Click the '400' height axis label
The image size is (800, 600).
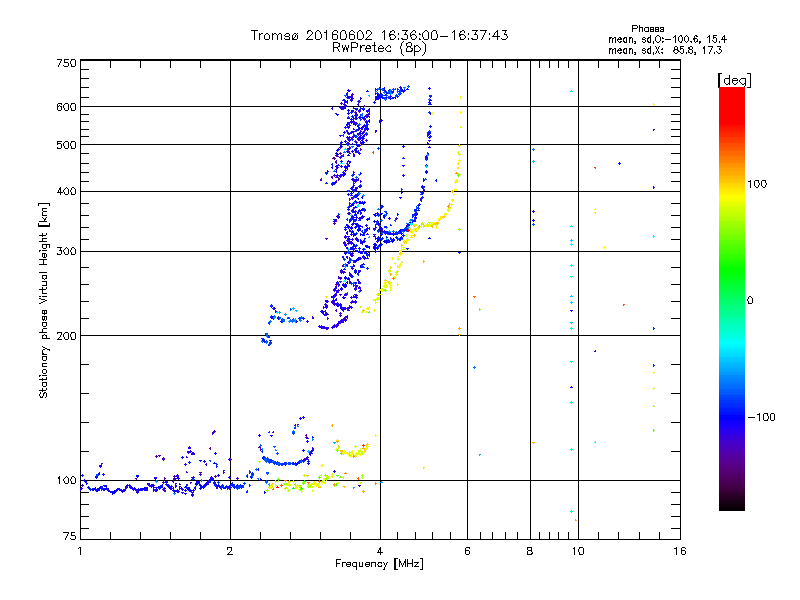point(66,191)
